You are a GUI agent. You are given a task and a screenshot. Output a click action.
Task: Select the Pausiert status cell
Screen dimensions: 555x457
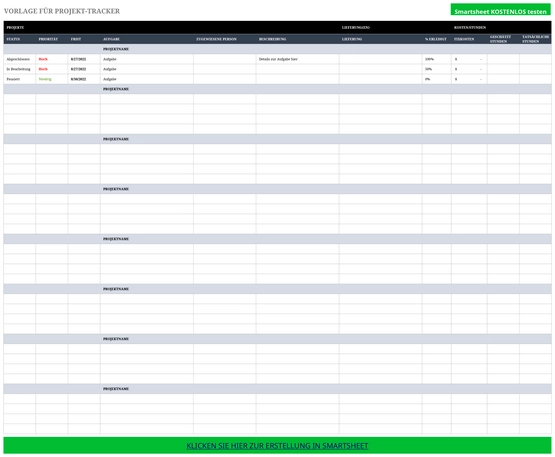[19, 79]
